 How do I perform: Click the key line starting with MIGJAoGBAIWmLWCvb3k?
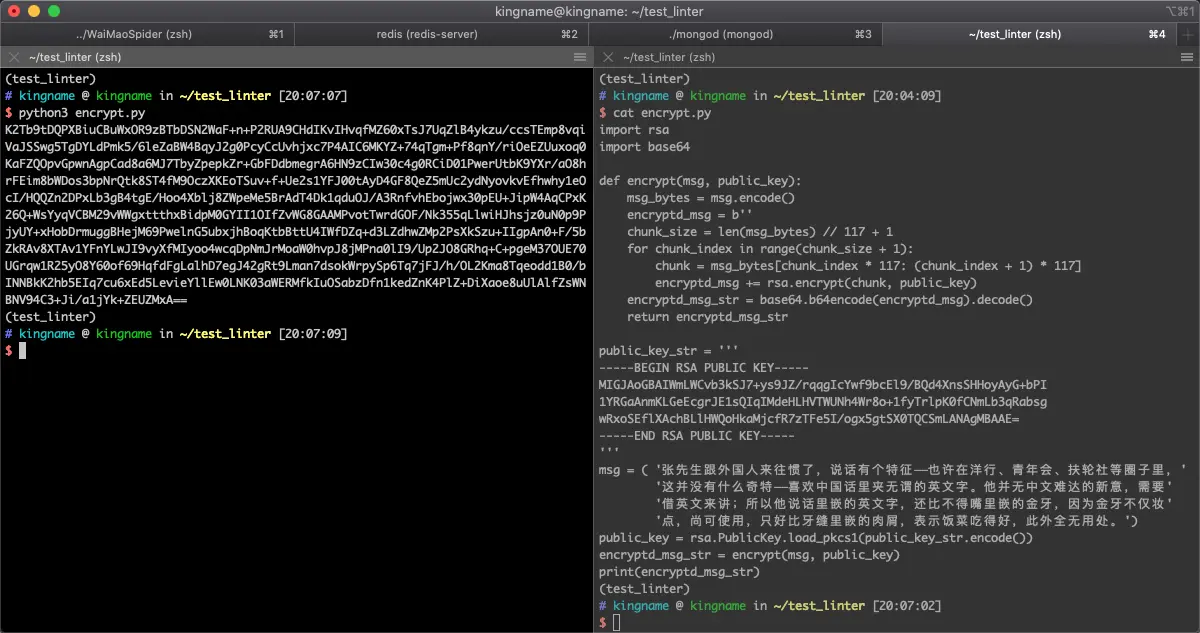pyautogui.click(x=823, y=385)
